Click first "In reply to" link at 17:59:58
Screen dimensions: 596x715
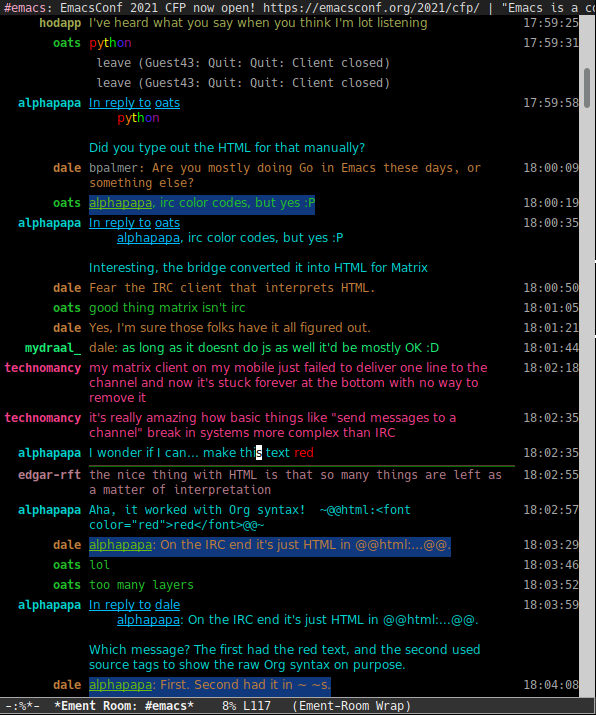[120, 103]
